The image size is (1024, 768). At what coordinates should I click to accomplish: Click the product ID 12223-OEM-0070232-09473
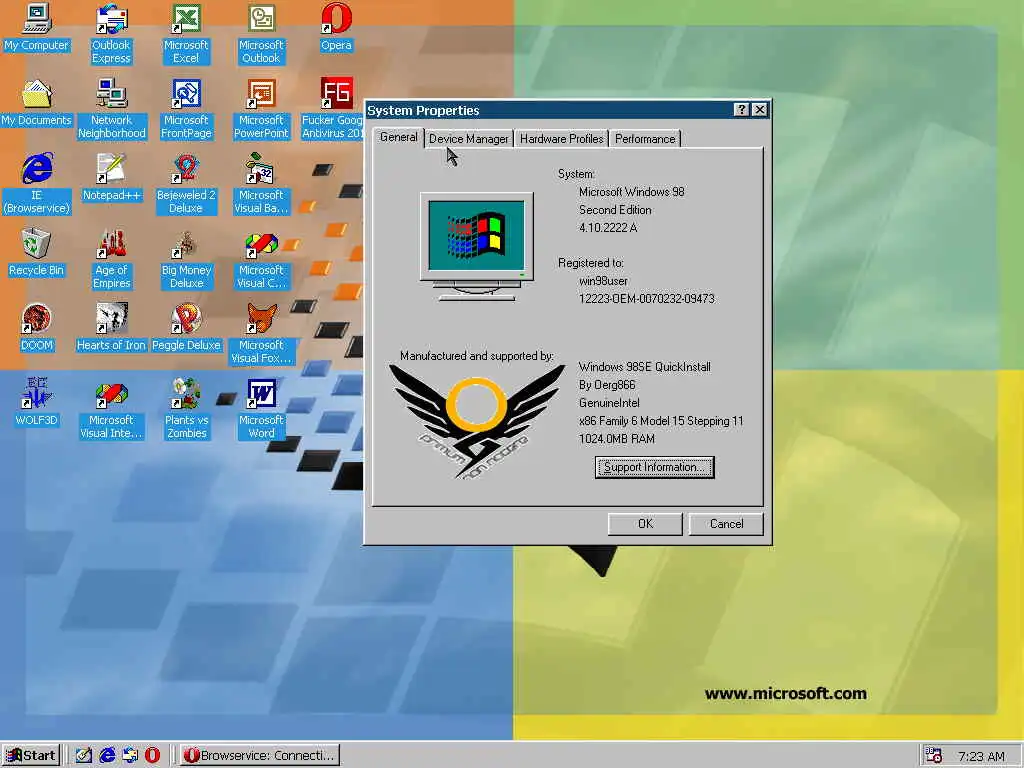[x=647, y=298]
